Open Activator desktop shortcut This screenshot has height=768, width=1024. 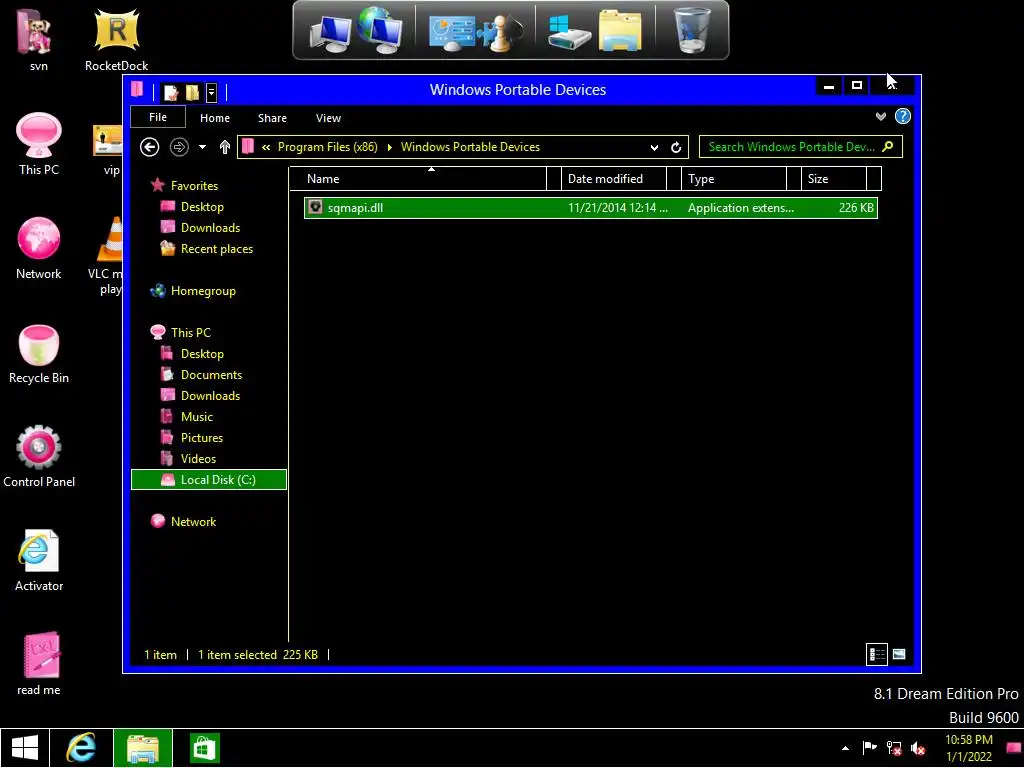coord(39,561)
